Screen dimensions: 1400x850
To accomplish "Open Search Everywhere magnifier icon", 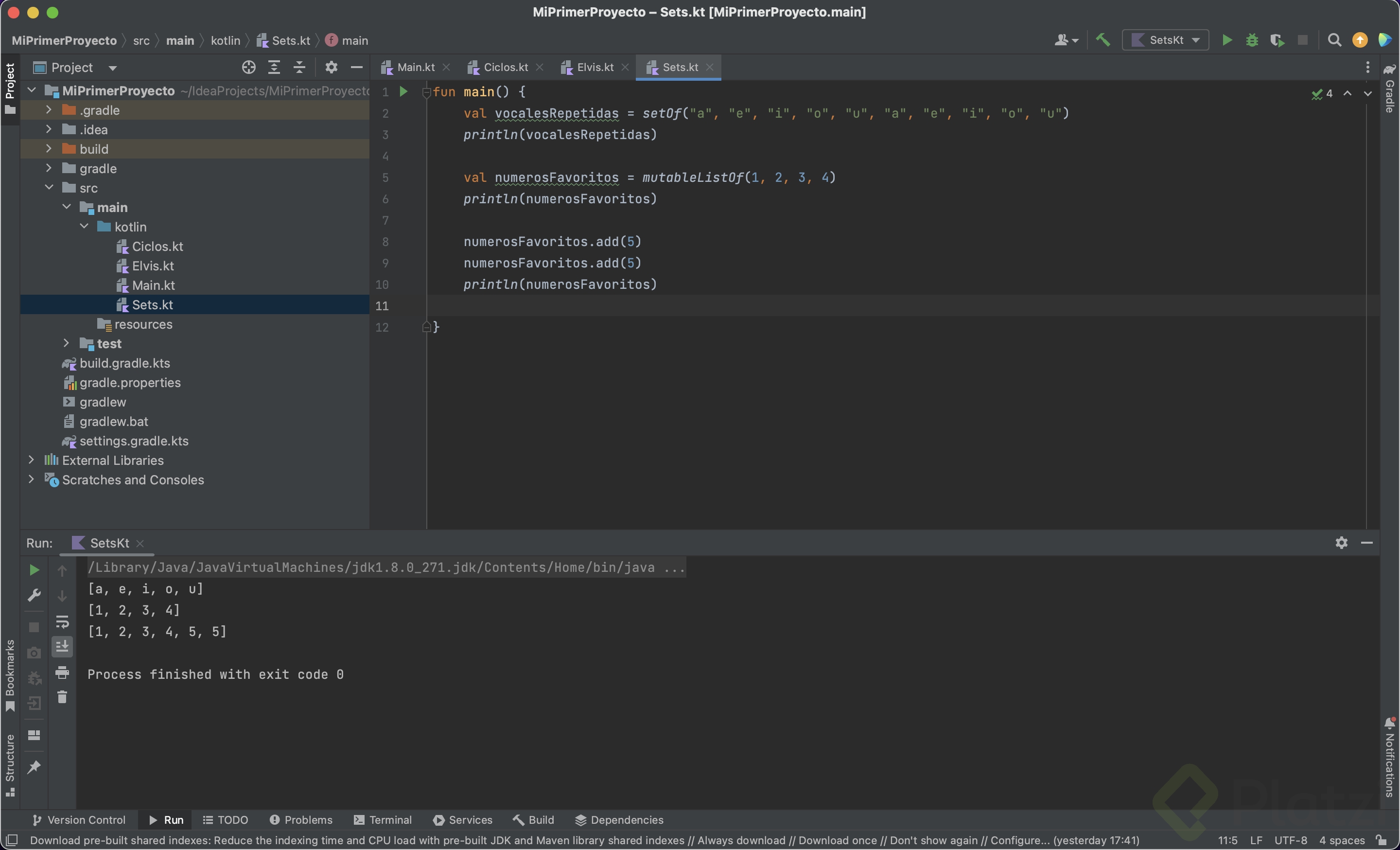I will 1334,40.
